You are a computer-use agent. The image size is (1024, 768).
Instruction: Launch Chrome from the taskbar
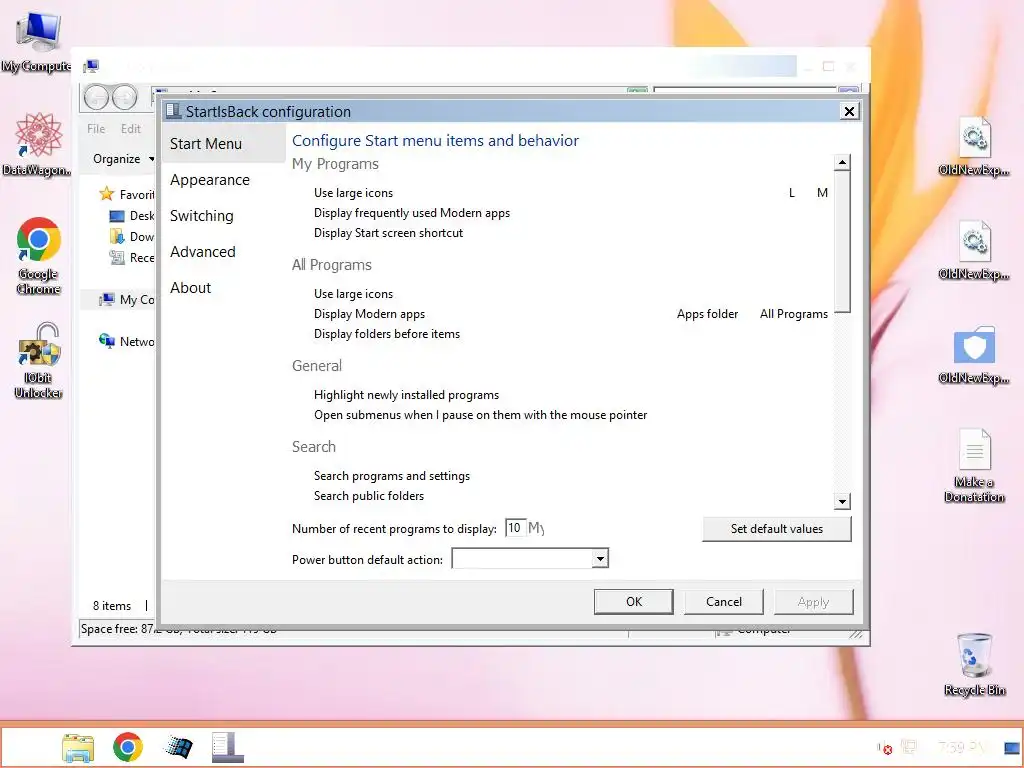pyautogui.click(x=128, y=747)
